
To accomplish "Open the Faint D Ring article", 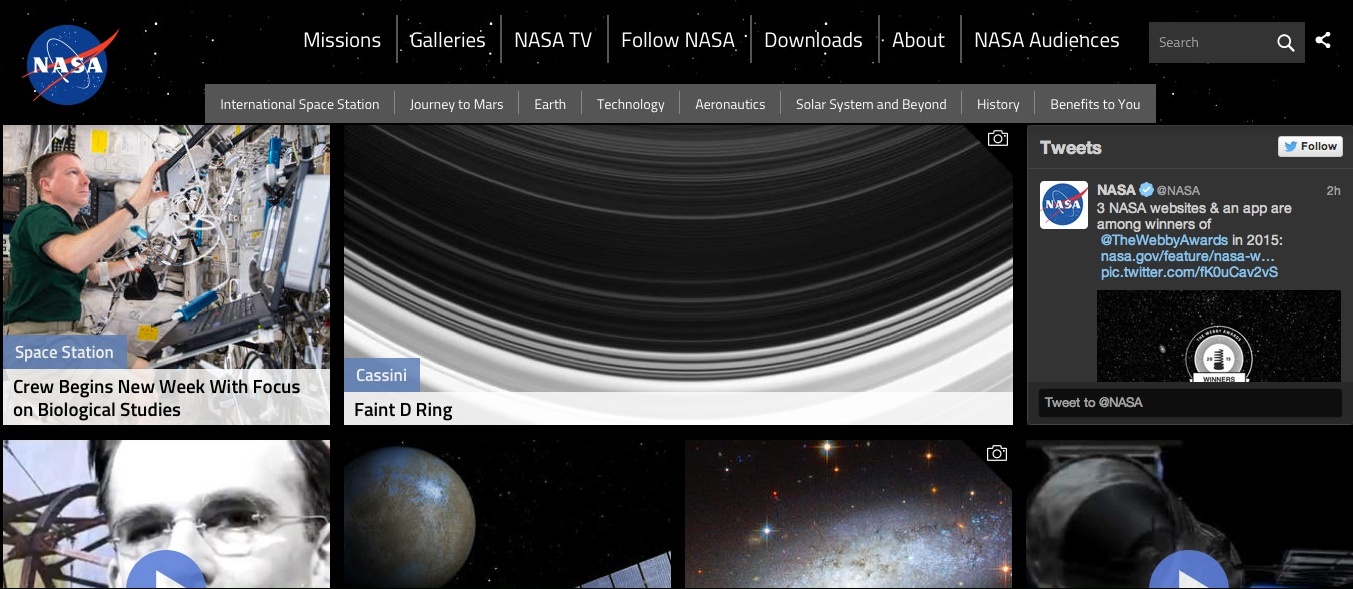I will [x=403, y=410].
